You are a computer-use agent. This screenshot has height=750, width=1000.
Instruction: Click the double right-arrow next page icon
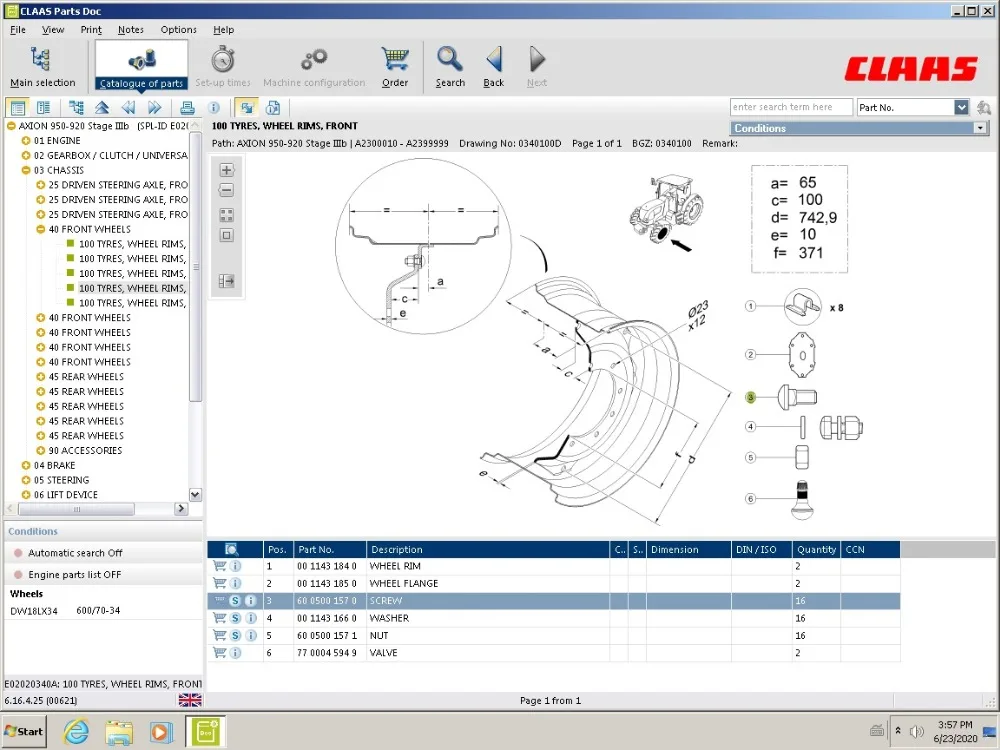pyautogui.click(x=154, y=108)
